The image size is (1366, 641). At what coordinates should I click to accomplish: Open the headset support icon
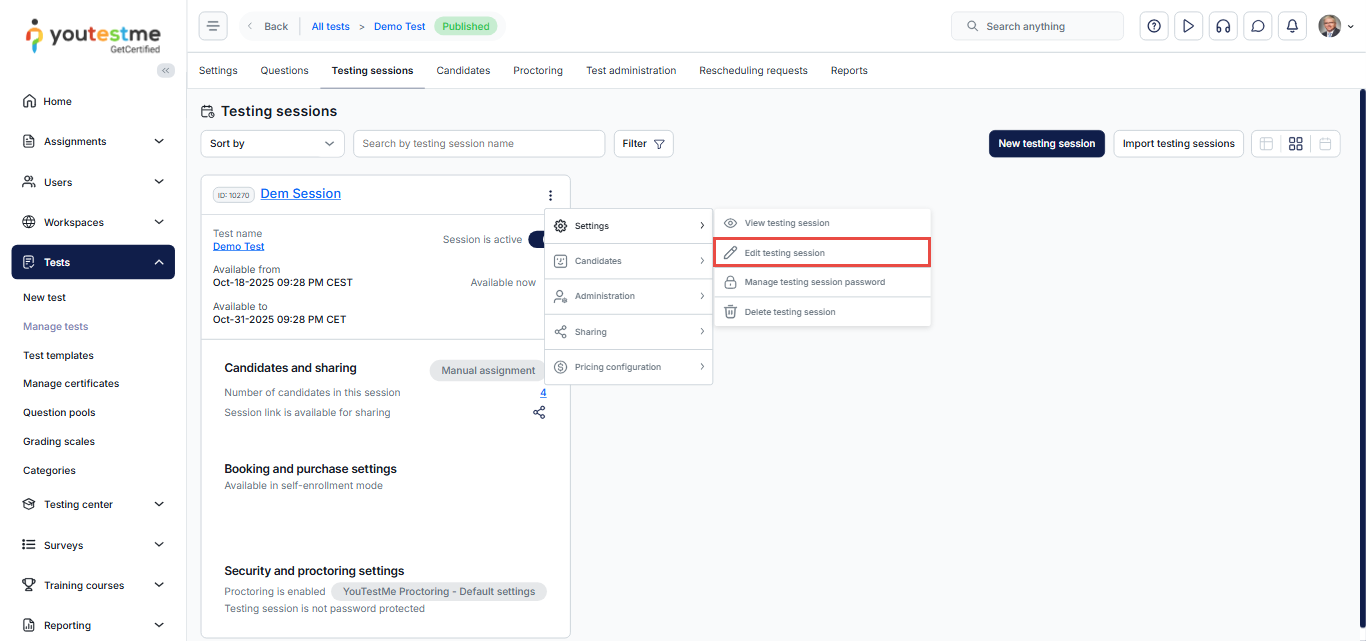[1222, 26]
